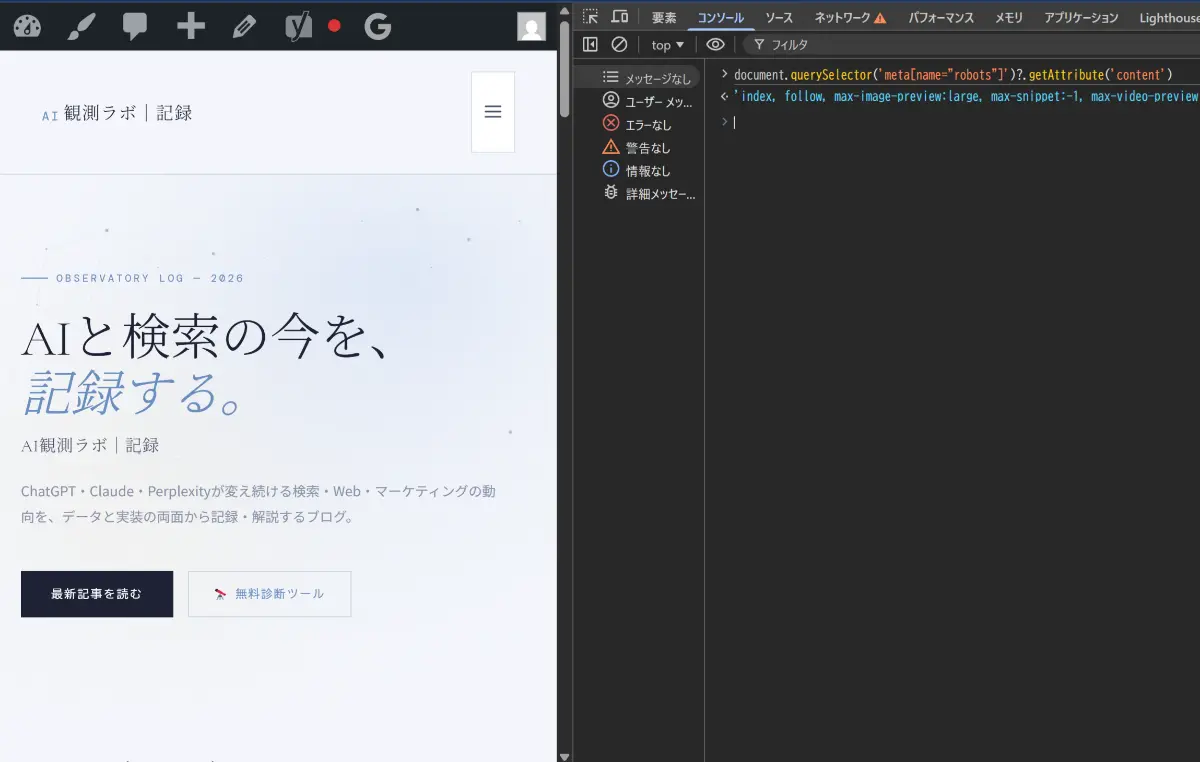Open the hamburger navigation menu
Screen dimensions: 1200x762
pyautogui.click(x=492, y=111)
